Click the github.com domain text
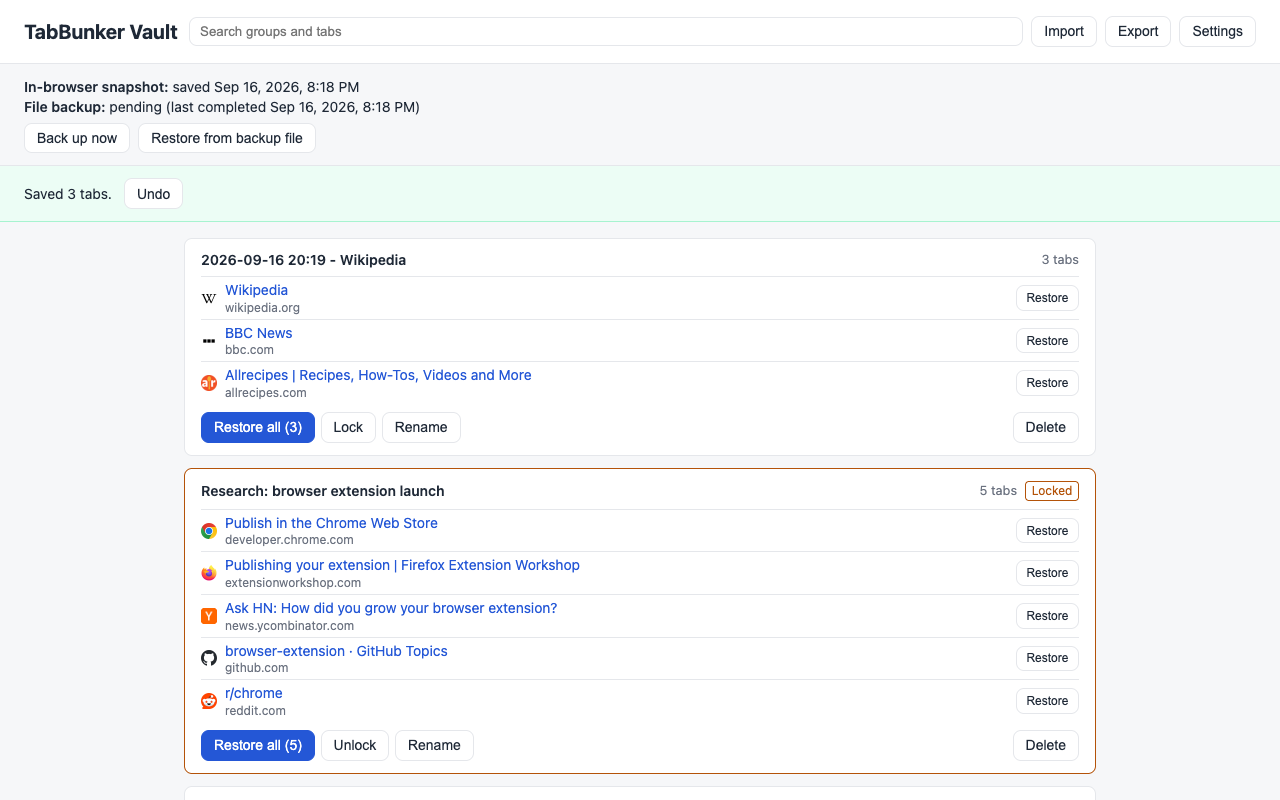Screen dimensions: 1280x800 tap(257, 668)
